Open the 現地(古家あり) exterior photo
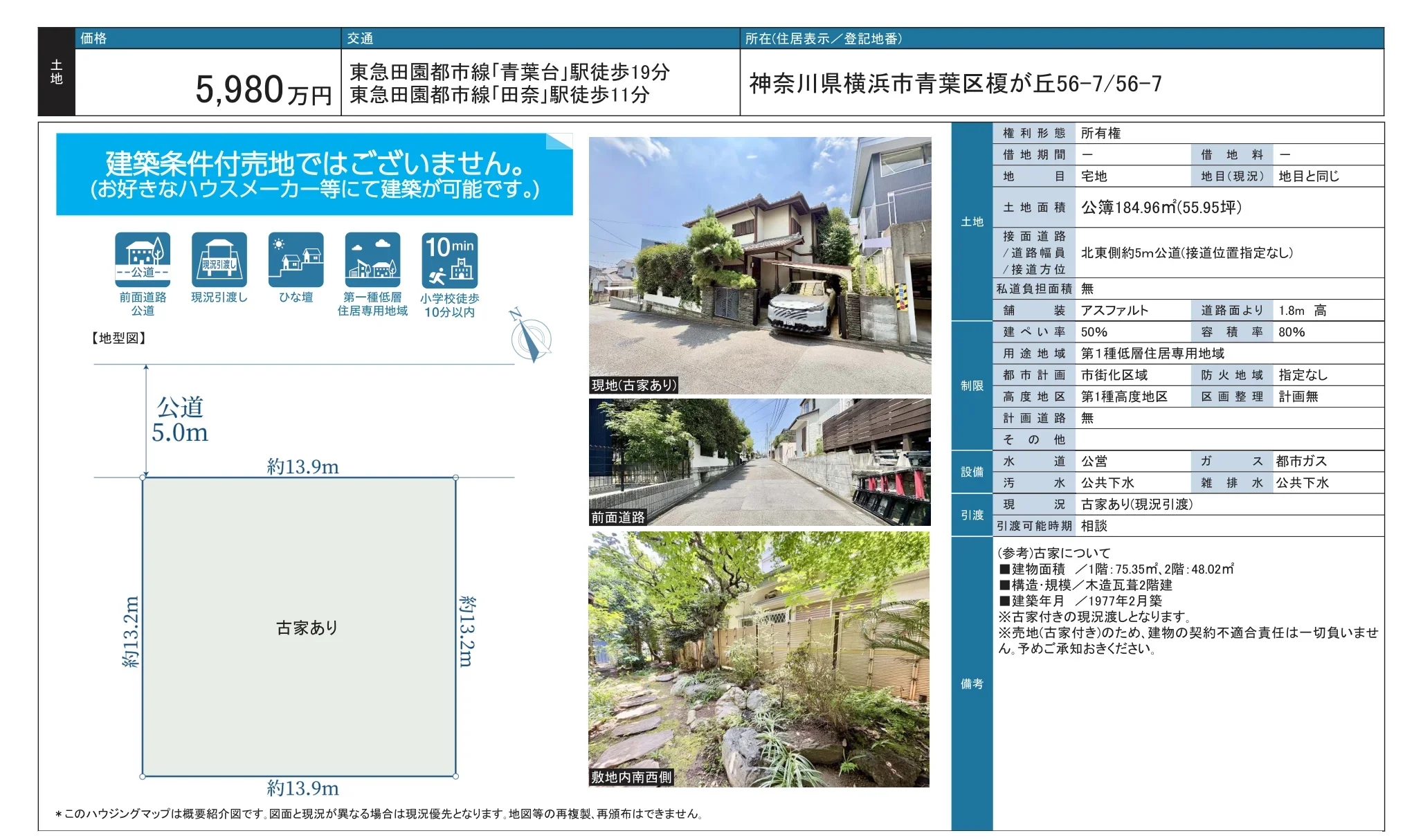Screen dimensions: 1423x840 pos(760,266)
